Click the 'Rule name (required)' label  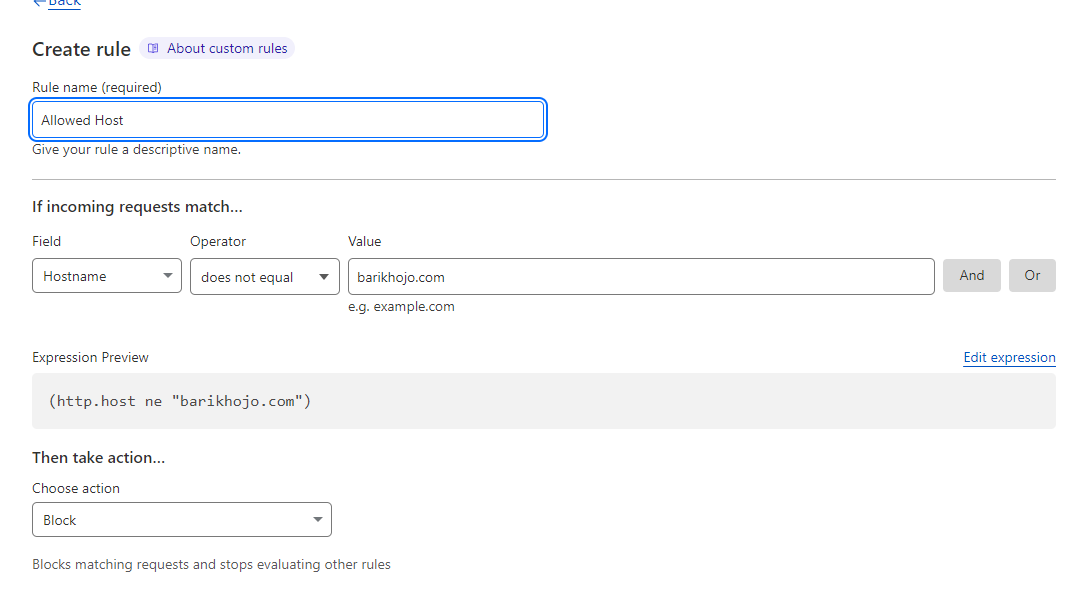(x=97, y=87)
